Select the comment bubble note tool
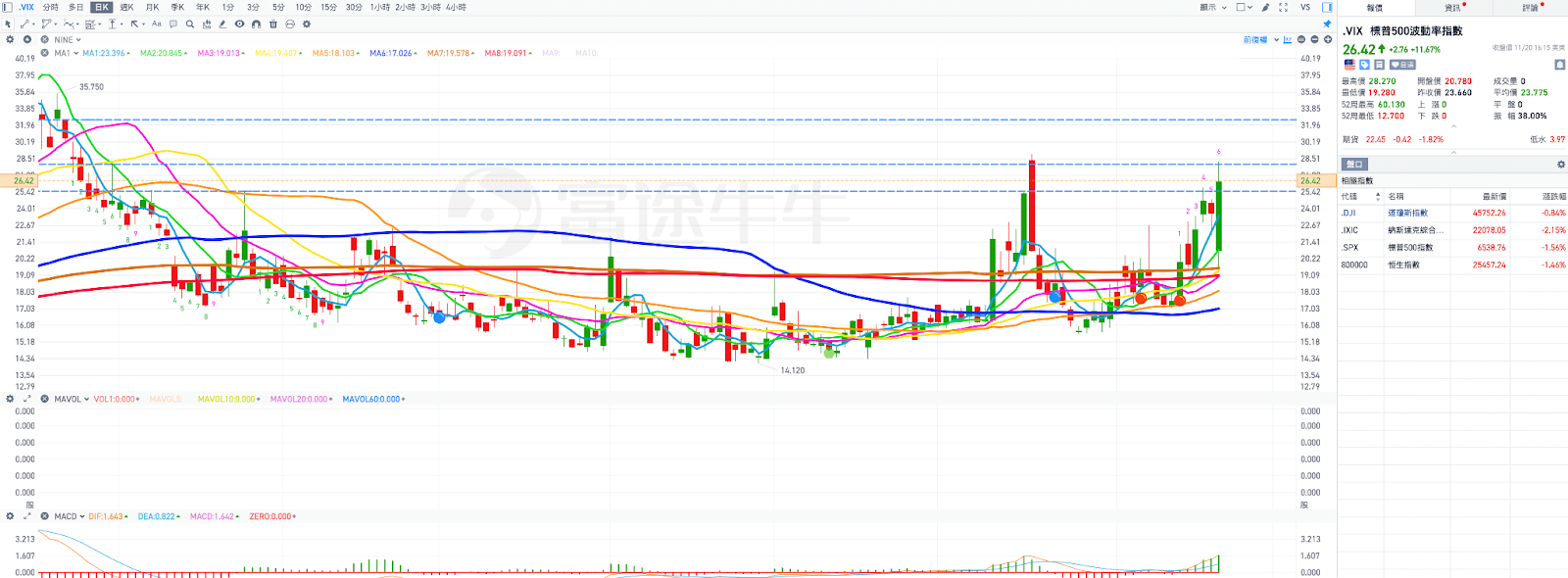Image resolution: width=1568 pixels, height=578 pixels. [173, 24]
